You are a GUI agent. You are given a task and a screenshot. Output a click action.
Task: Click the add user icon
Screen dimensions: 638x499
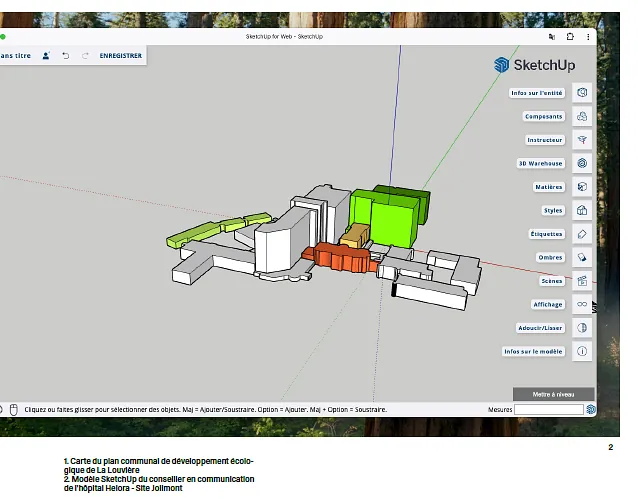click(x=46, y=56)
